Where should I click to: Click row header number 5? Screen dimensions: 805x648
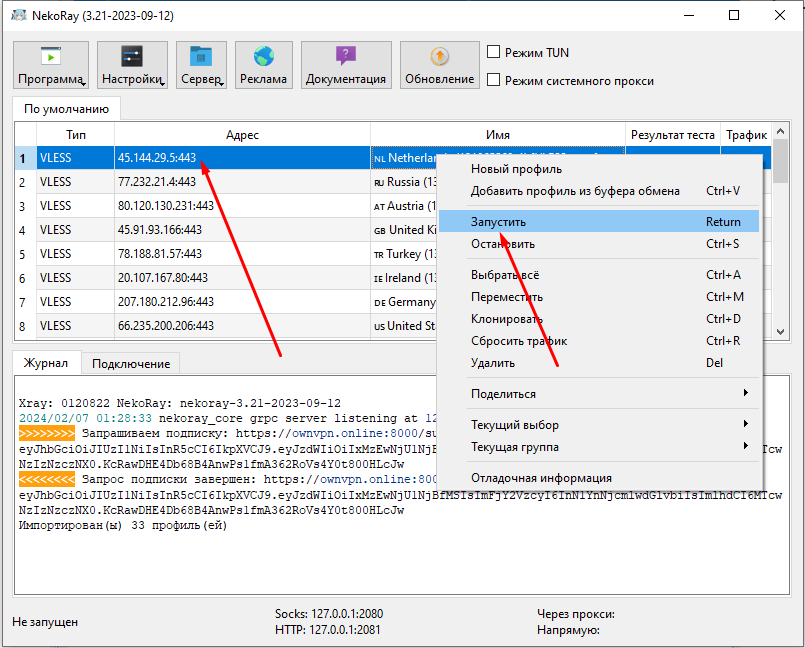pos(25,254)
